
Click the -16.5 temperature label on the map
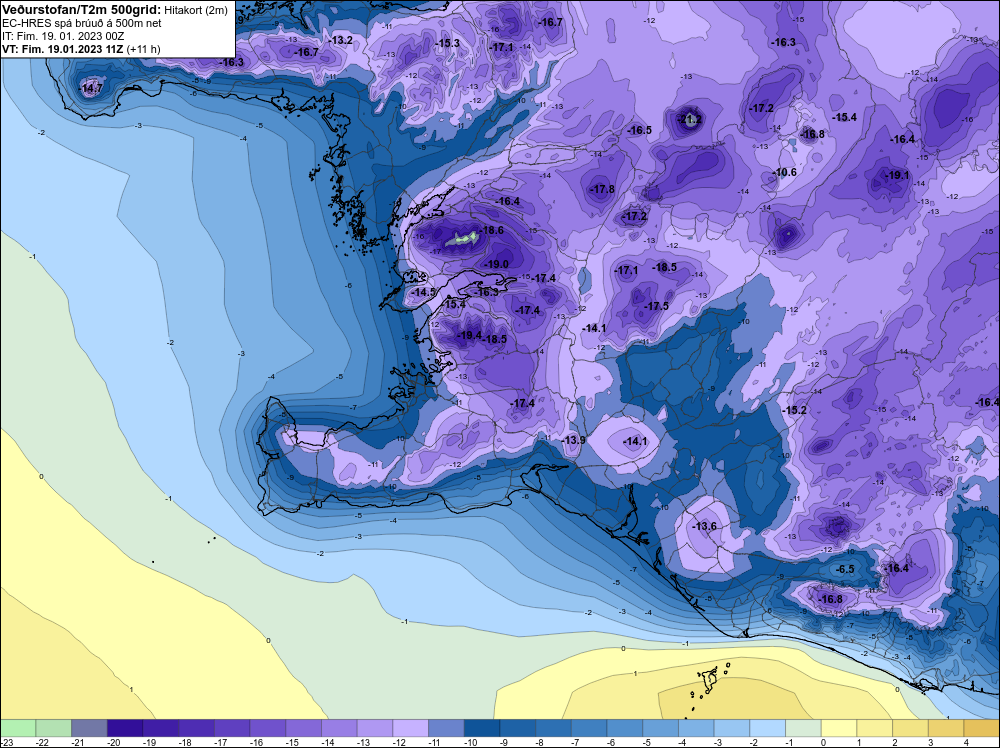click(639, 131)
